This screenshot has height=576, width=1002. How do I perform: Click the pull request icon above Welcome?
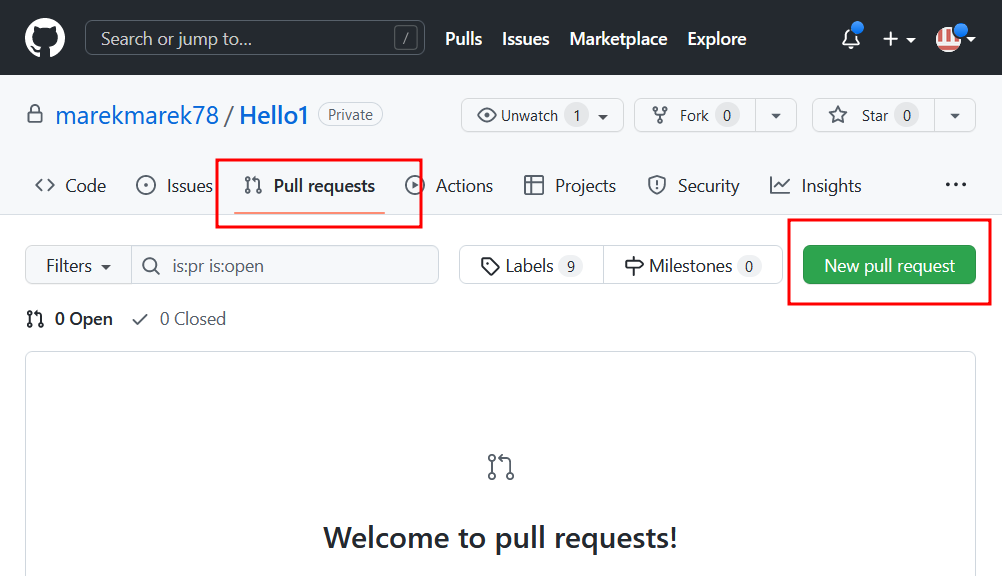click(500, 467)
